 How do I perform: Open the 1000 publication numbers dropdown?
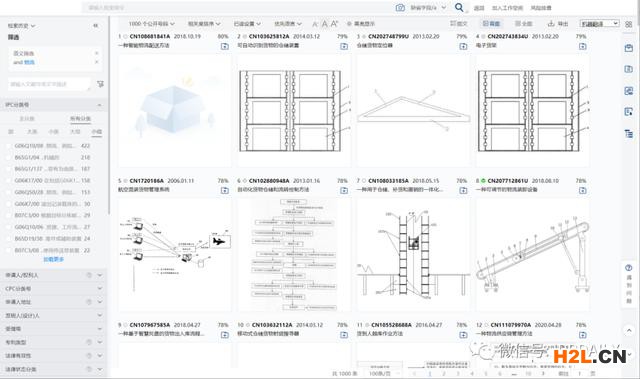tap(151, 24)
